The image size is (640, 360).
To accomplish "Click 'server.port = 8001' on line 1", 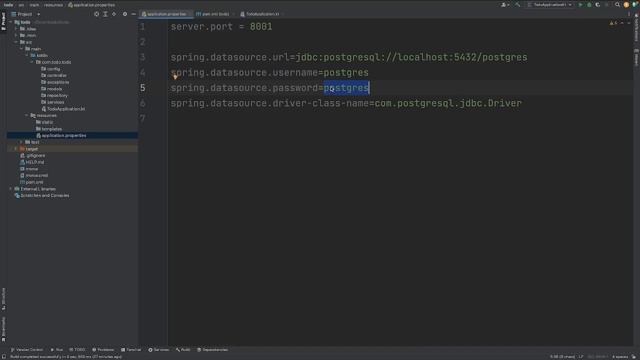I will click(221, 27).
